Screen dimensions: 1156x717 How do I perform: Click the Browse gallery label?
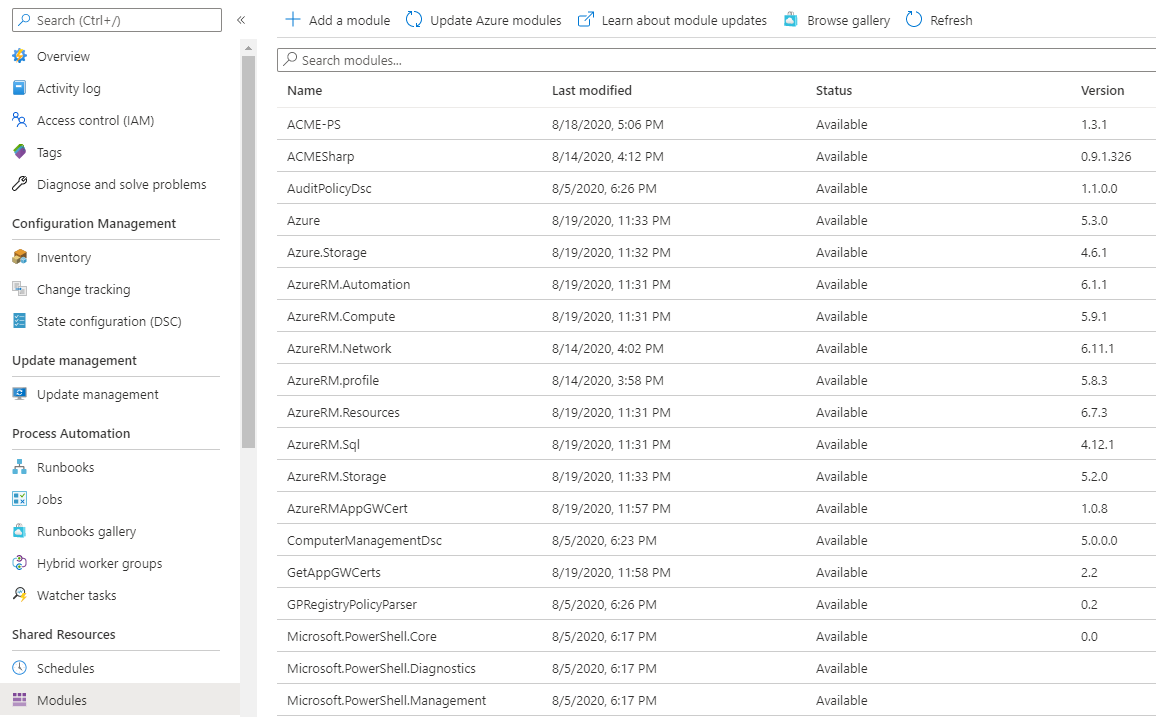(x=849, y=20)
